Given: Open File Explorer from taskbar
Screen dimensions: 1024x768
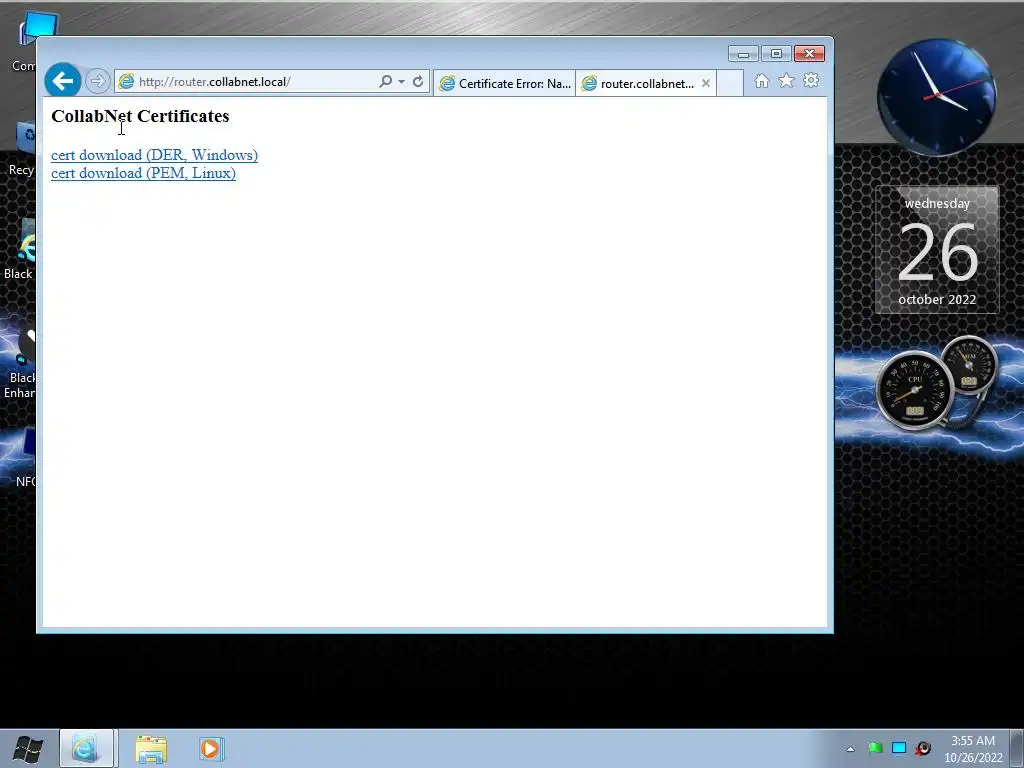Looking at the screenshot, I should (152, 748).
